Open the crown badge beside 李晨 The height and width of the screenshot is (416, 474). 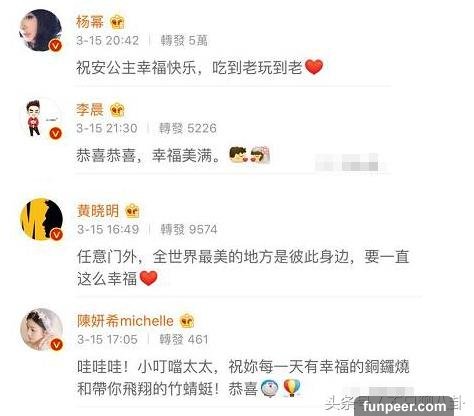117,110
